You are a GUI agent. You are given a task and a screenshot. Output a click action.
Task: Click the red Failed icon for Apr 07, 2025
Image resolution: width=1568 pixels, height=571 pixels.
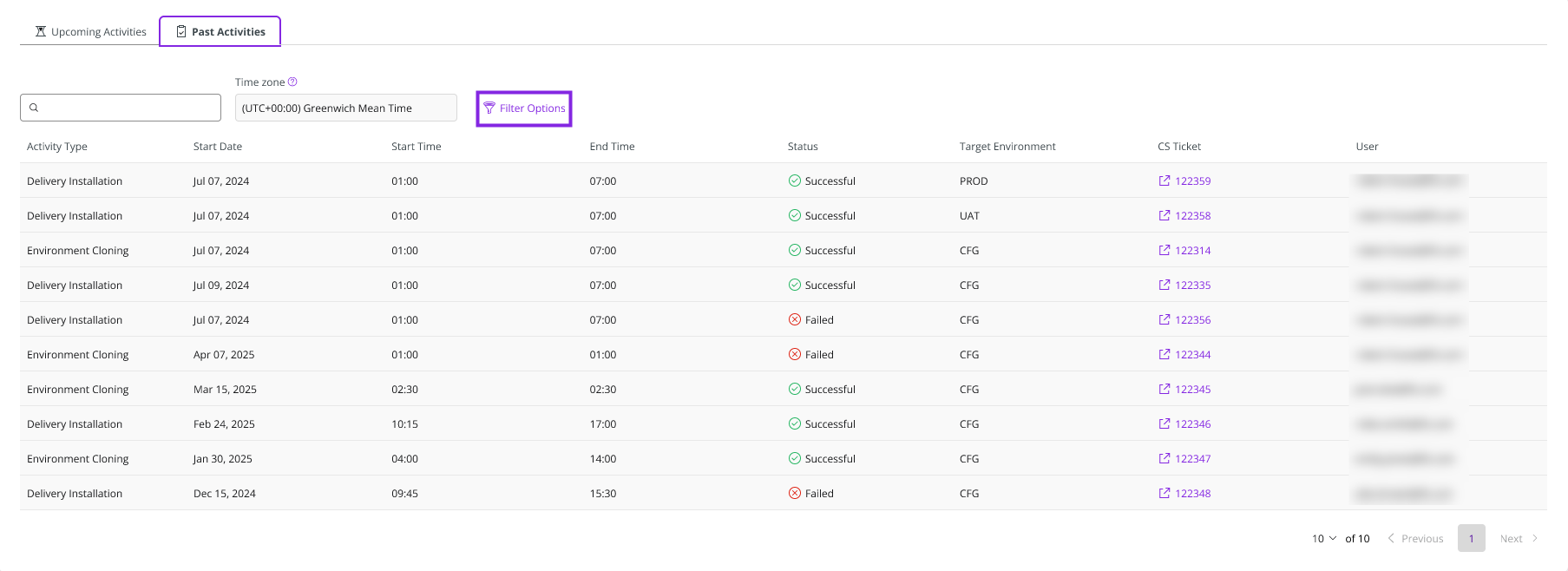(794, 354)
